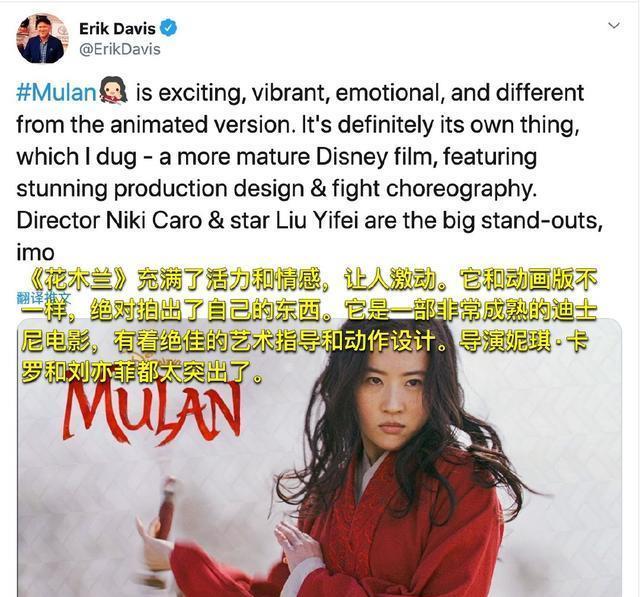This screenshot has width=640, height=597.
Task: Click the Erik Davis display name
Action: [x=117, y=29]
